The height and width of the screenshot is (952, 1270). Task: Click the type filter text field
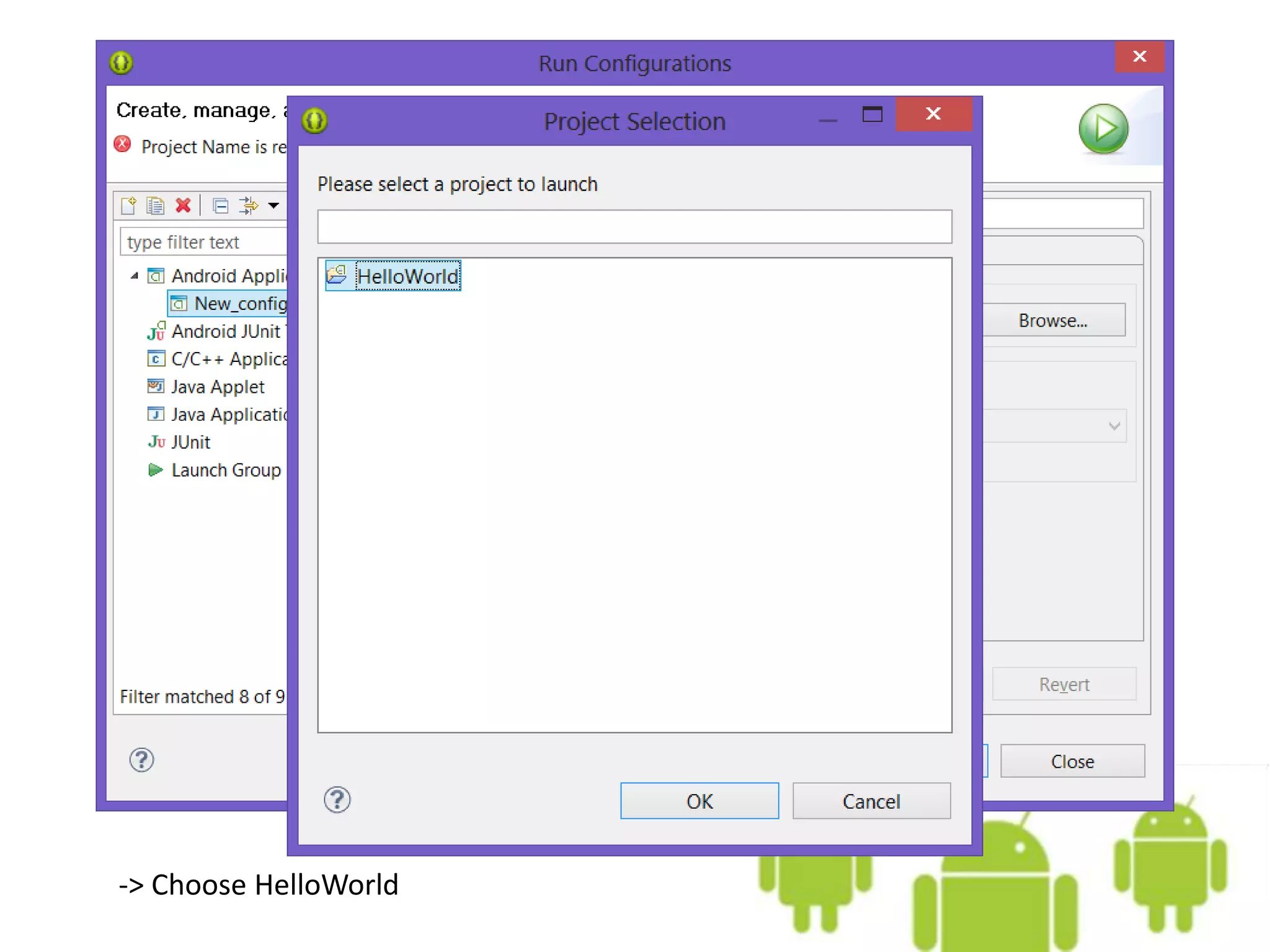pos(204,242)
